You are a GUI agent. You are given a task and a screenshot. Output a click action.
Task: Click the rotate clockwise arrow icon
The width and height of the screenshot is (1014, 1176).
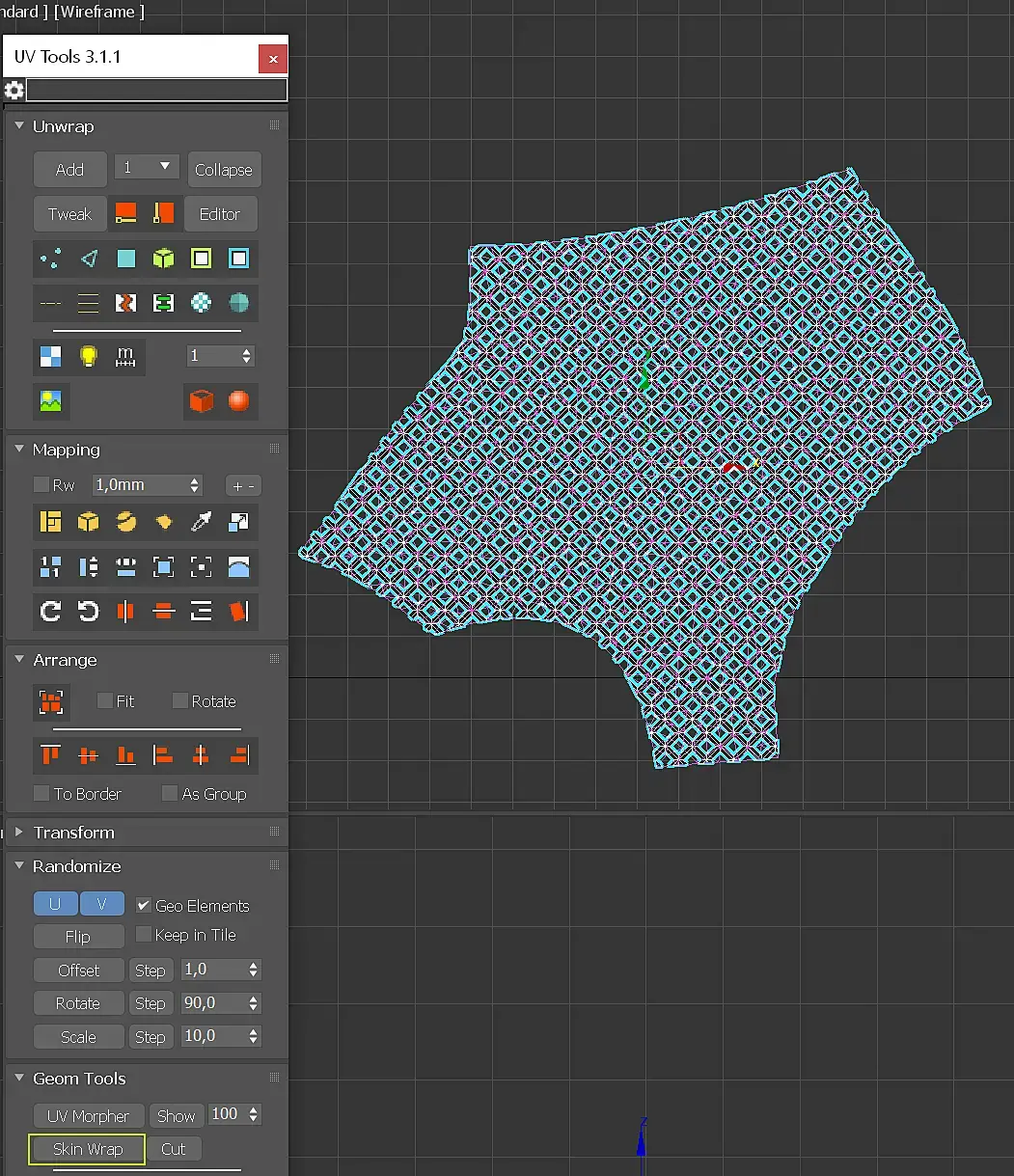(x=51, y=611)
